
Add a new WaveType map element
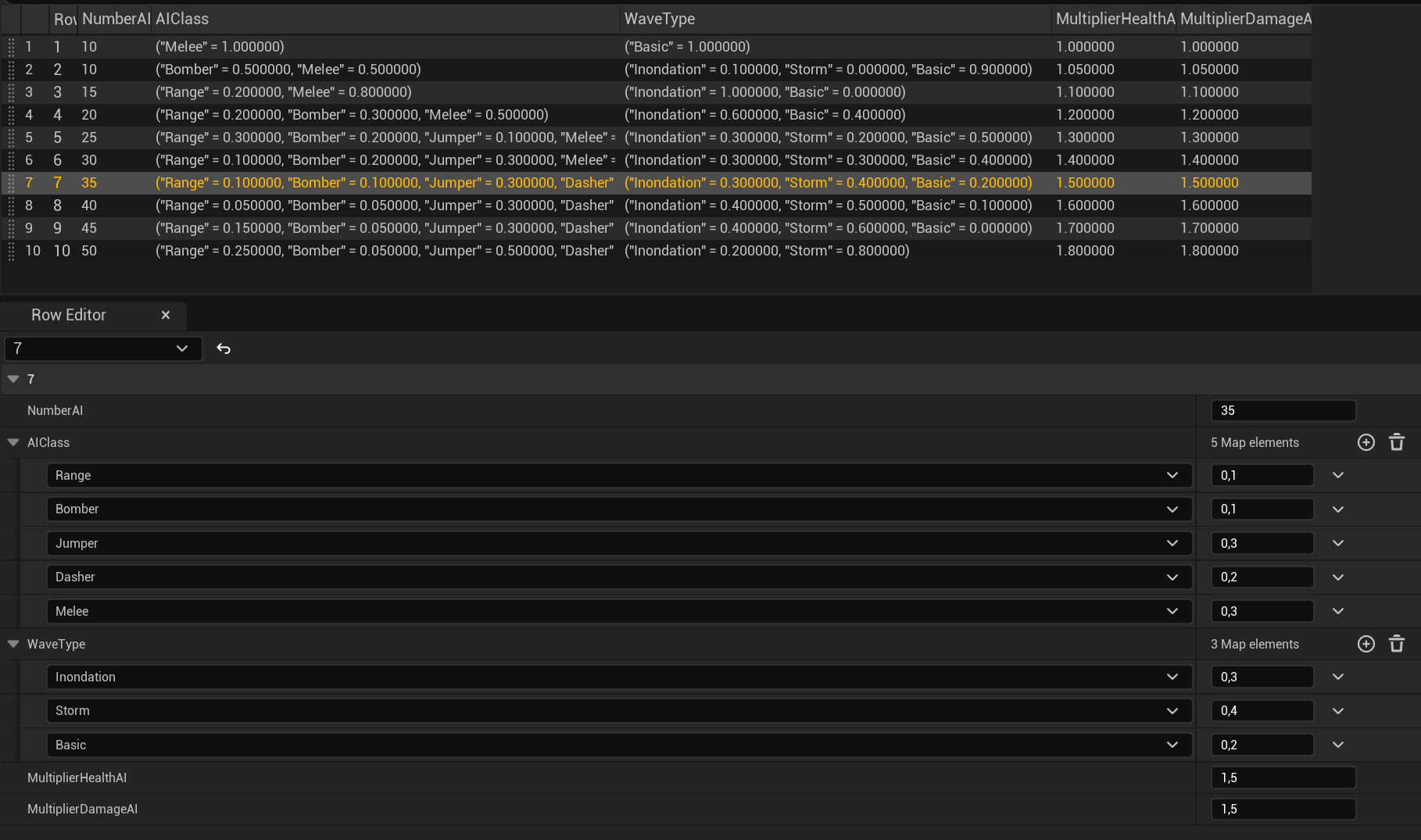click(x=1366, y=644)
